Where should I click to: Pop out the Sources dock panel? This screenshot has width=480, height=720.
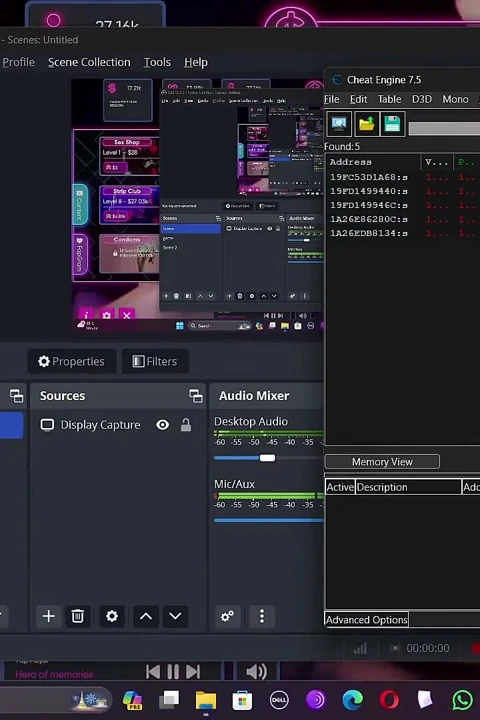[x=196, y=396]
